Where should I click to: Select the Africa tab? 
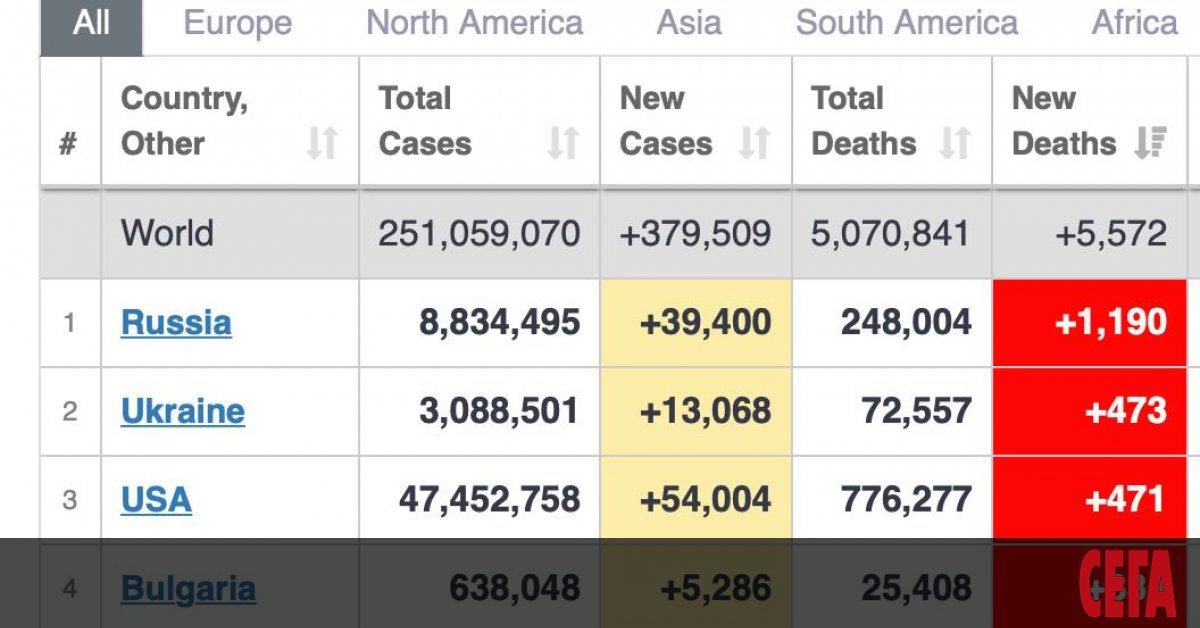pyautogui.click(x=1135, y=23)
